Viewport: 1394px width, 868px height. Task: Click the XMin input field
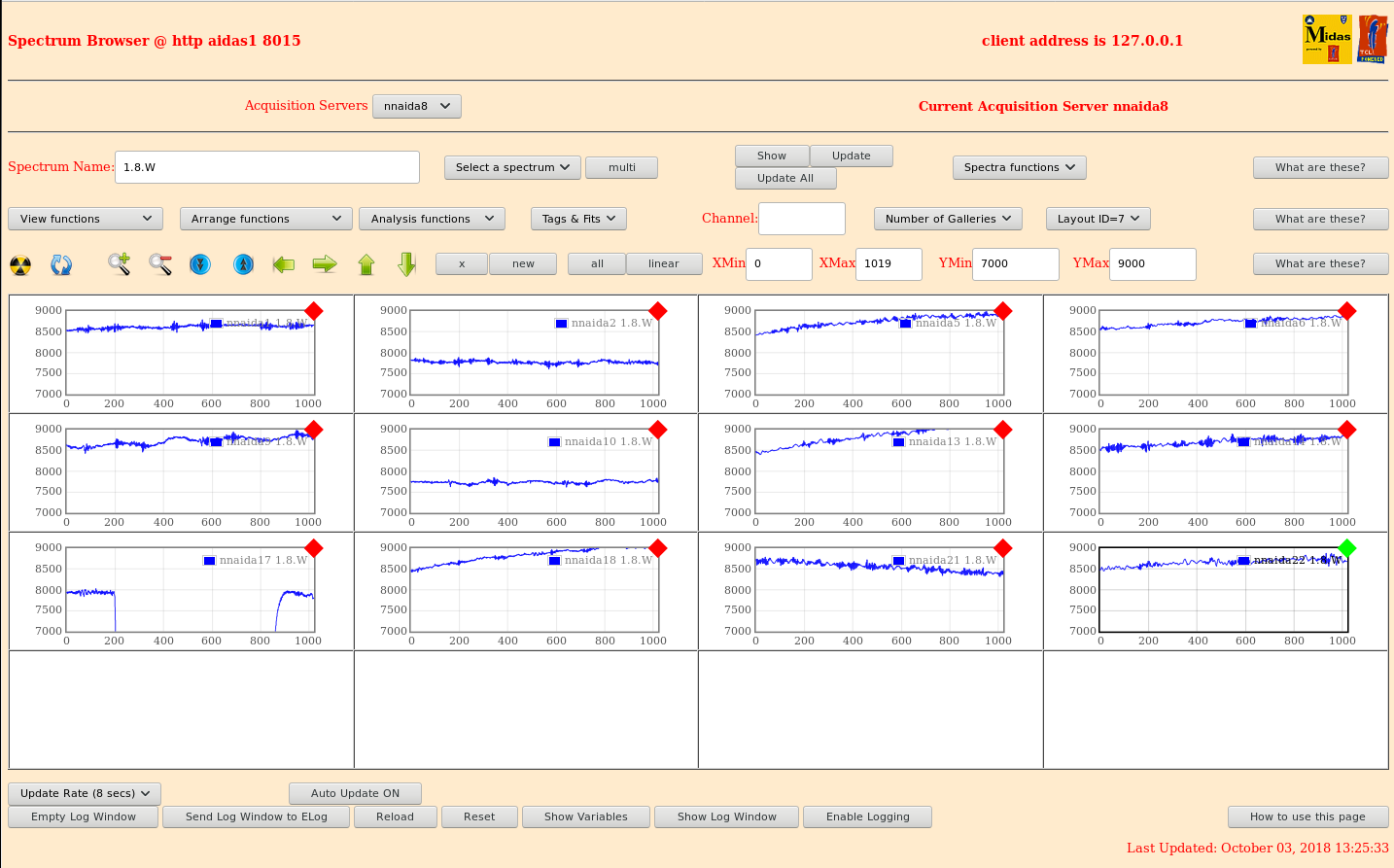(779, 263)
